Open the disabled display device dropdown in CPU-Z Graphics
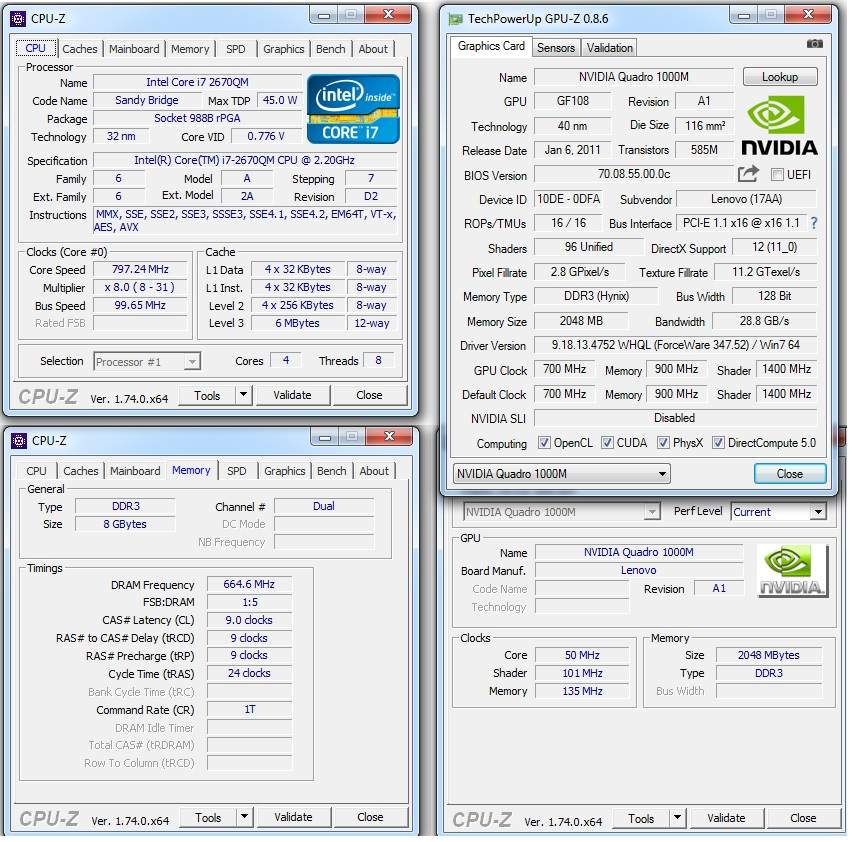 click(561, 512)
